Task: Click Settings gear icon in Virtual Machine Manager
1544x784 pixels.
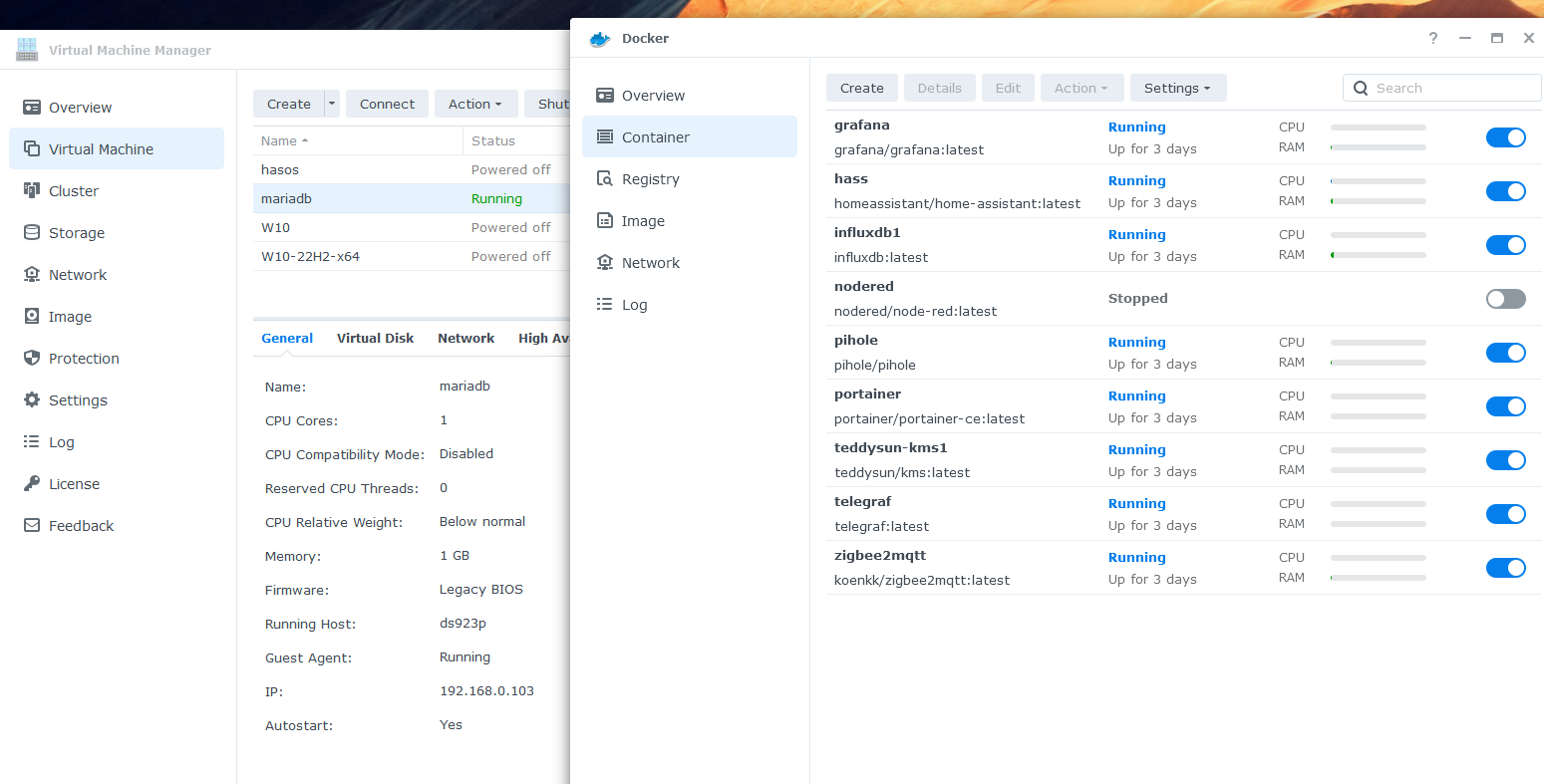Action: click(32, 399)
